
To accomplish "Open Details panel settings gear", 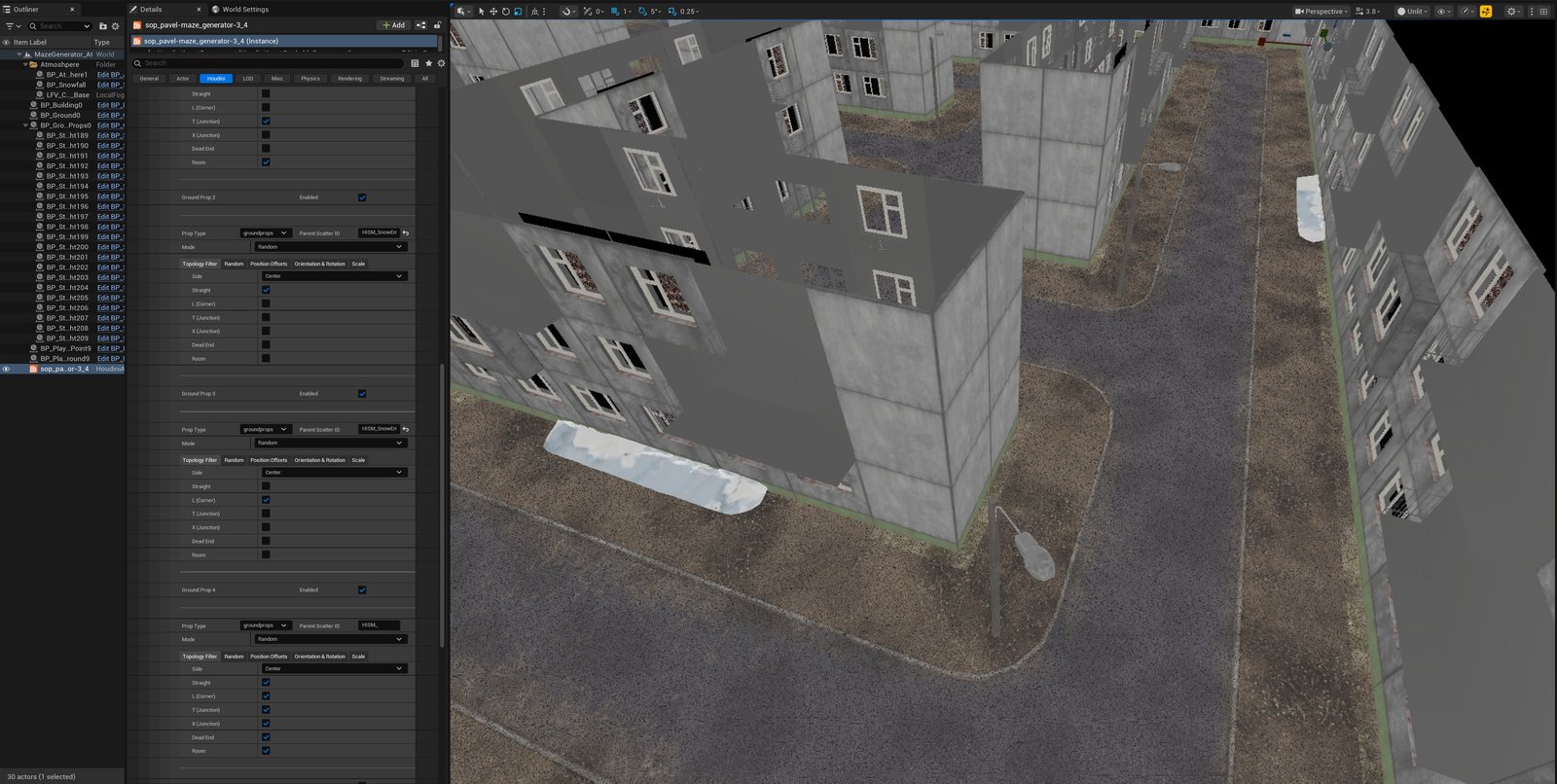I will coord(441,63).
